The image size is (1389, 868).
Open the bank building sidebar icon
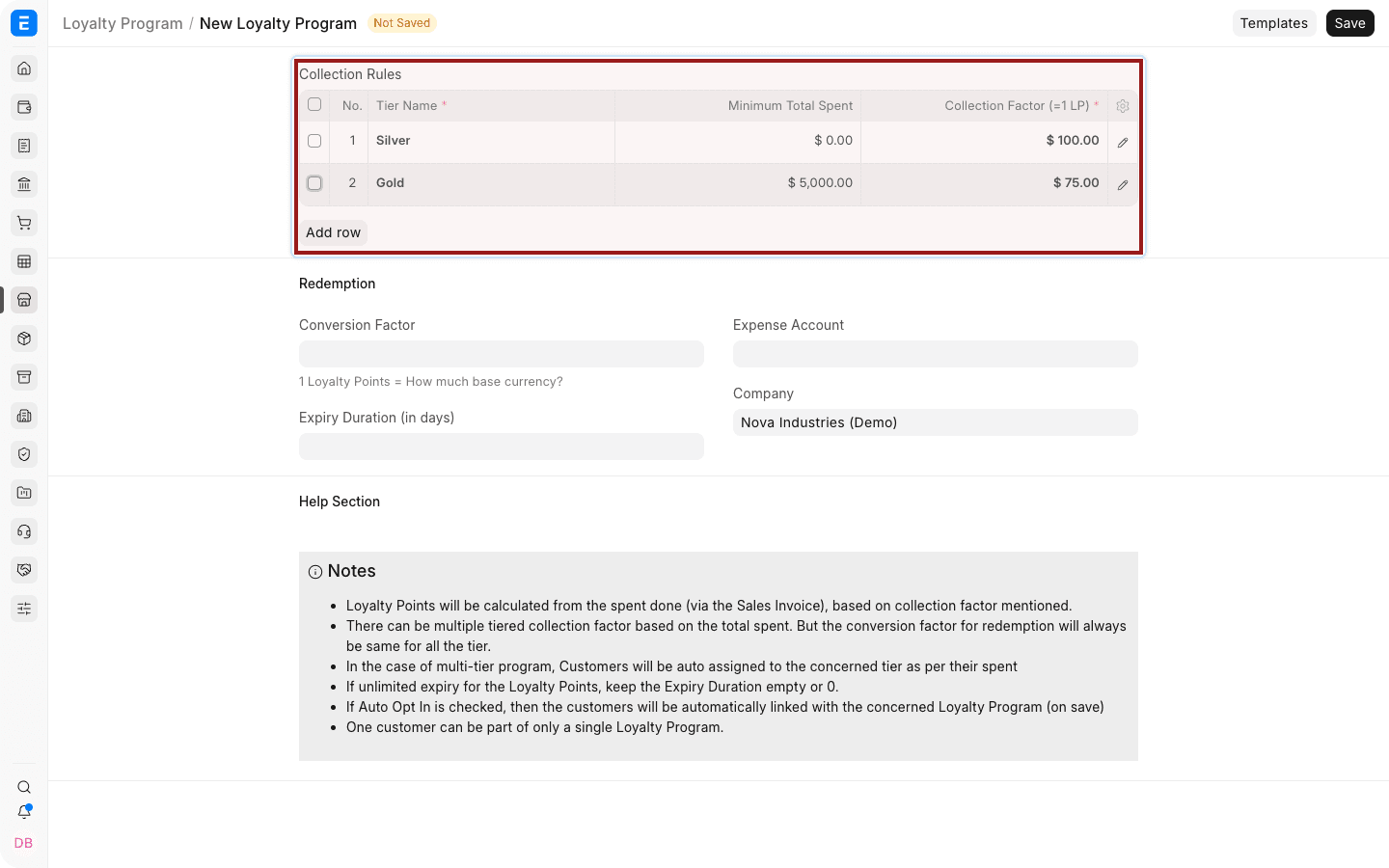(24, 184)
